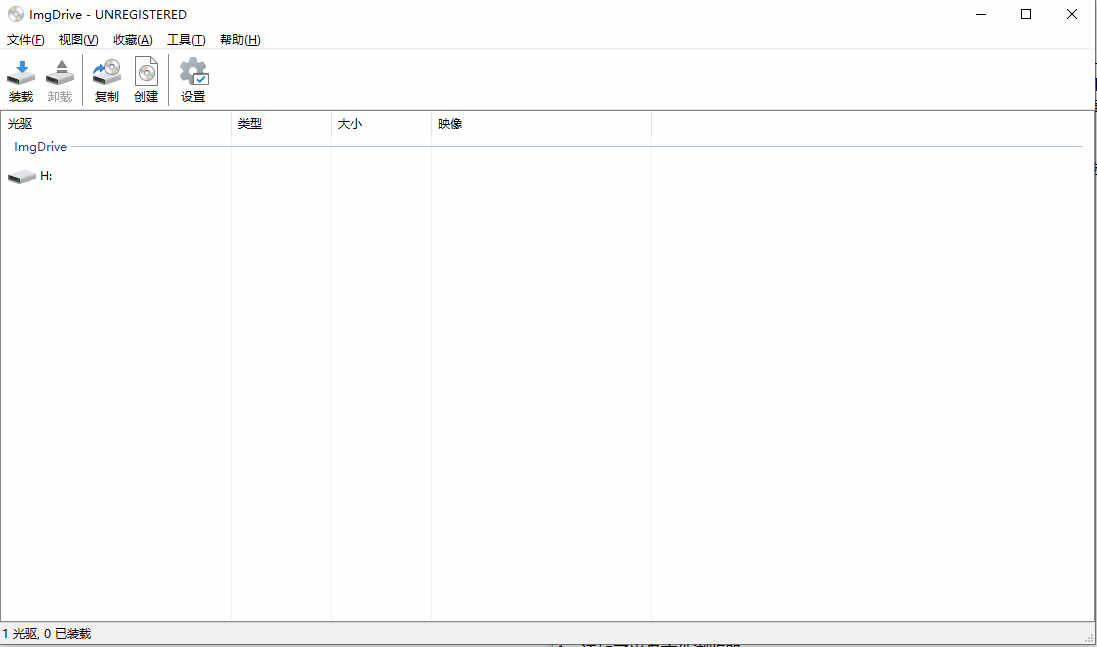This screenshot has height=647, width=1097.
Task: Click the Unmount (卸载) toolbar icon
Action: tap(60, 80)
